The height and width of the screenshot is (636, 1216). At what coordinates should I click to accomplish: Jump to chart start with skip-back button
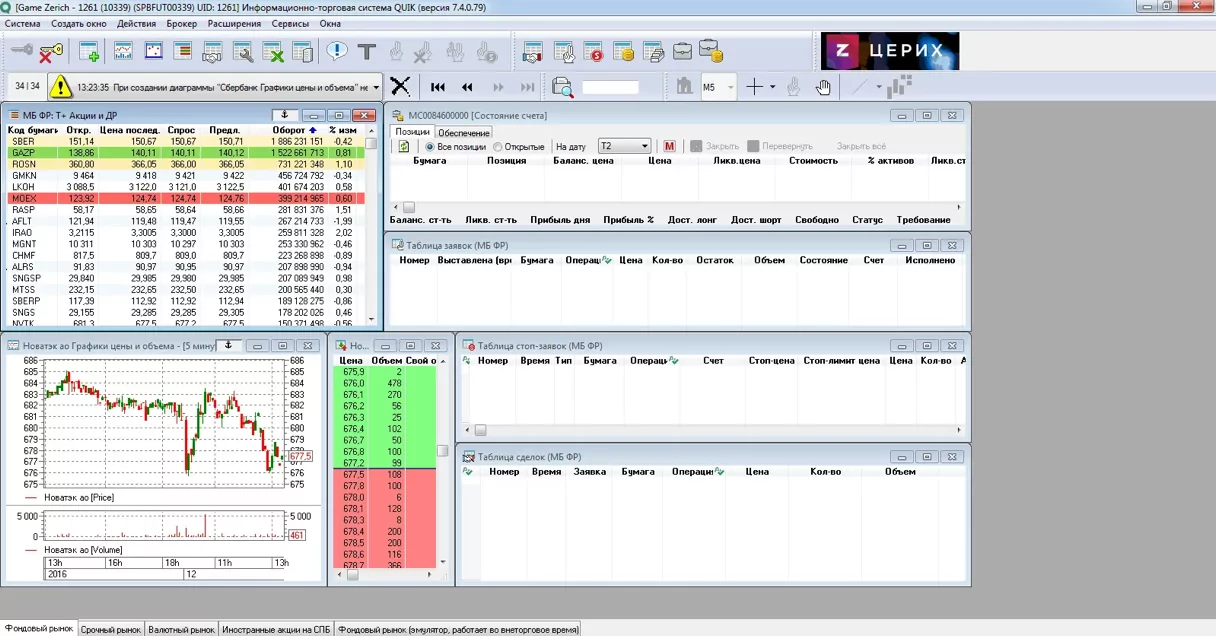pos(438,87)
